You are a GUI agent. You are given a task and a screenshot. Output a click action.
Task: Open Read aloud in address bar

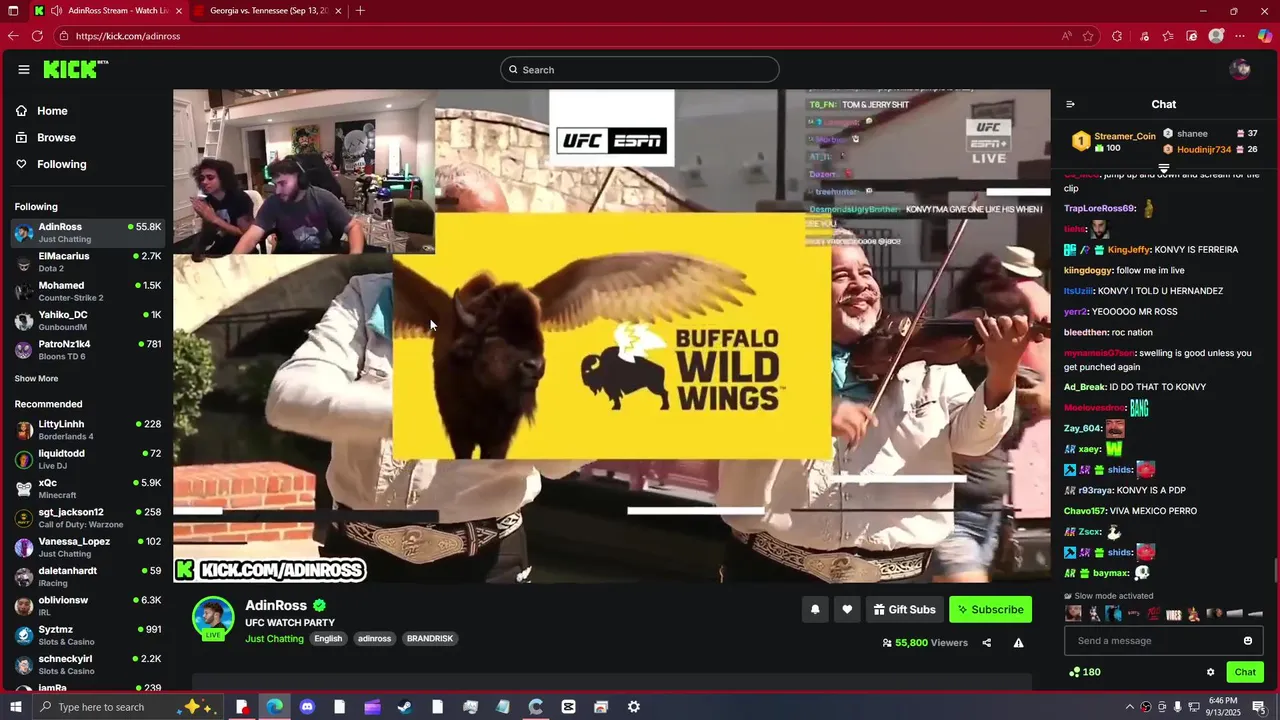[x=1067, y=36]
